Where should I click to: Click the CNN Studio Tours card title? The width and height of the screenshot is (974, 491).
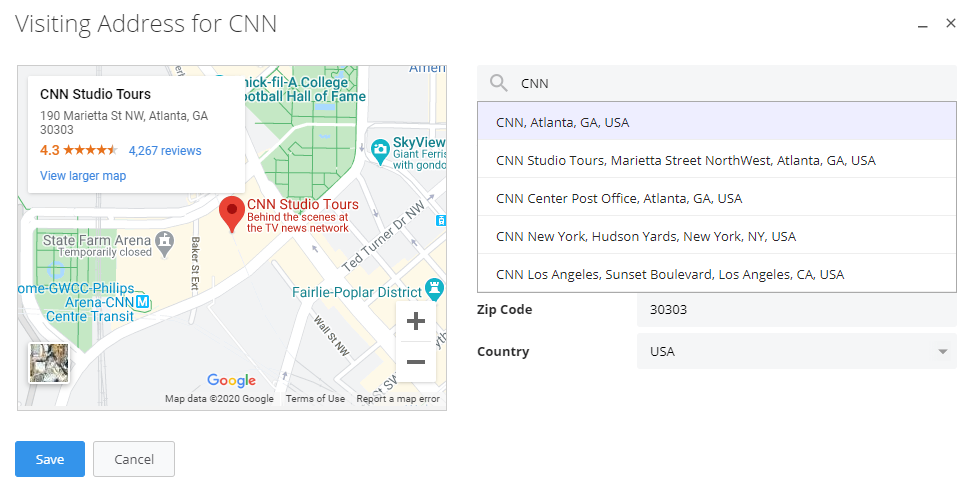(x=96, y=94)
